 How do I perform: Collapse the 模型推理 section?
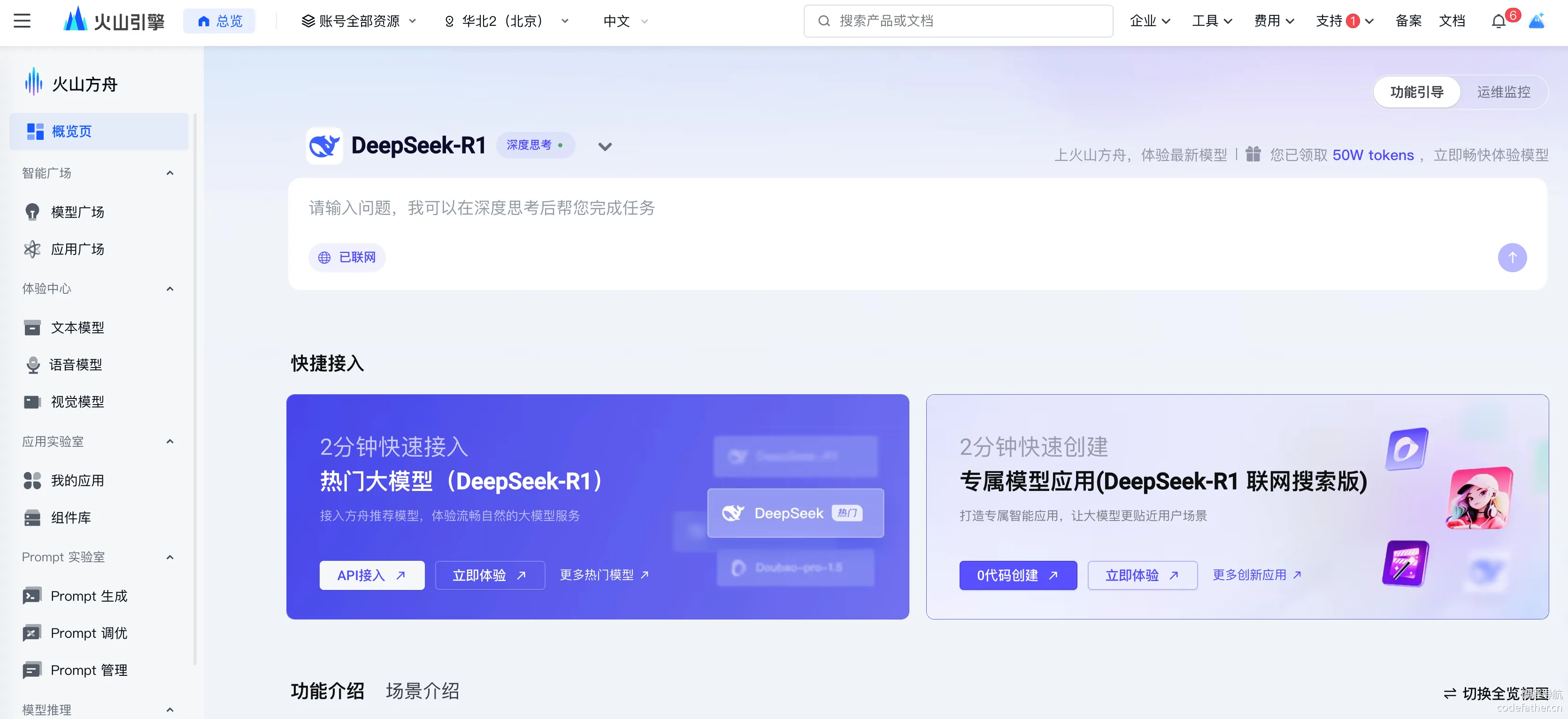click(x=170, y=709)
